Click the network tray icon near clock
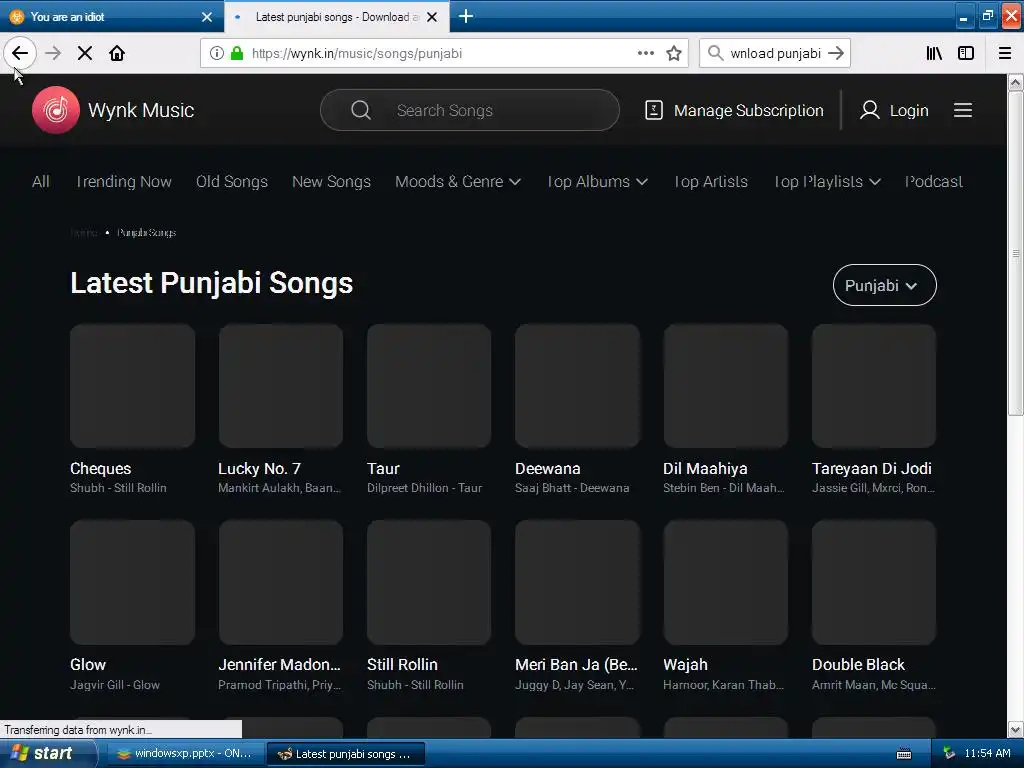1024x768 pixels. pos(949,754)
